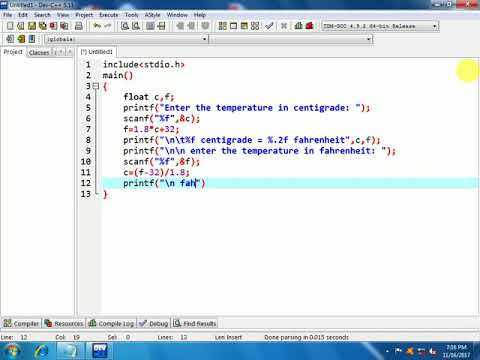Click the New file icon
The width and height of the screenshot is (480, 360).
[10, 26]
